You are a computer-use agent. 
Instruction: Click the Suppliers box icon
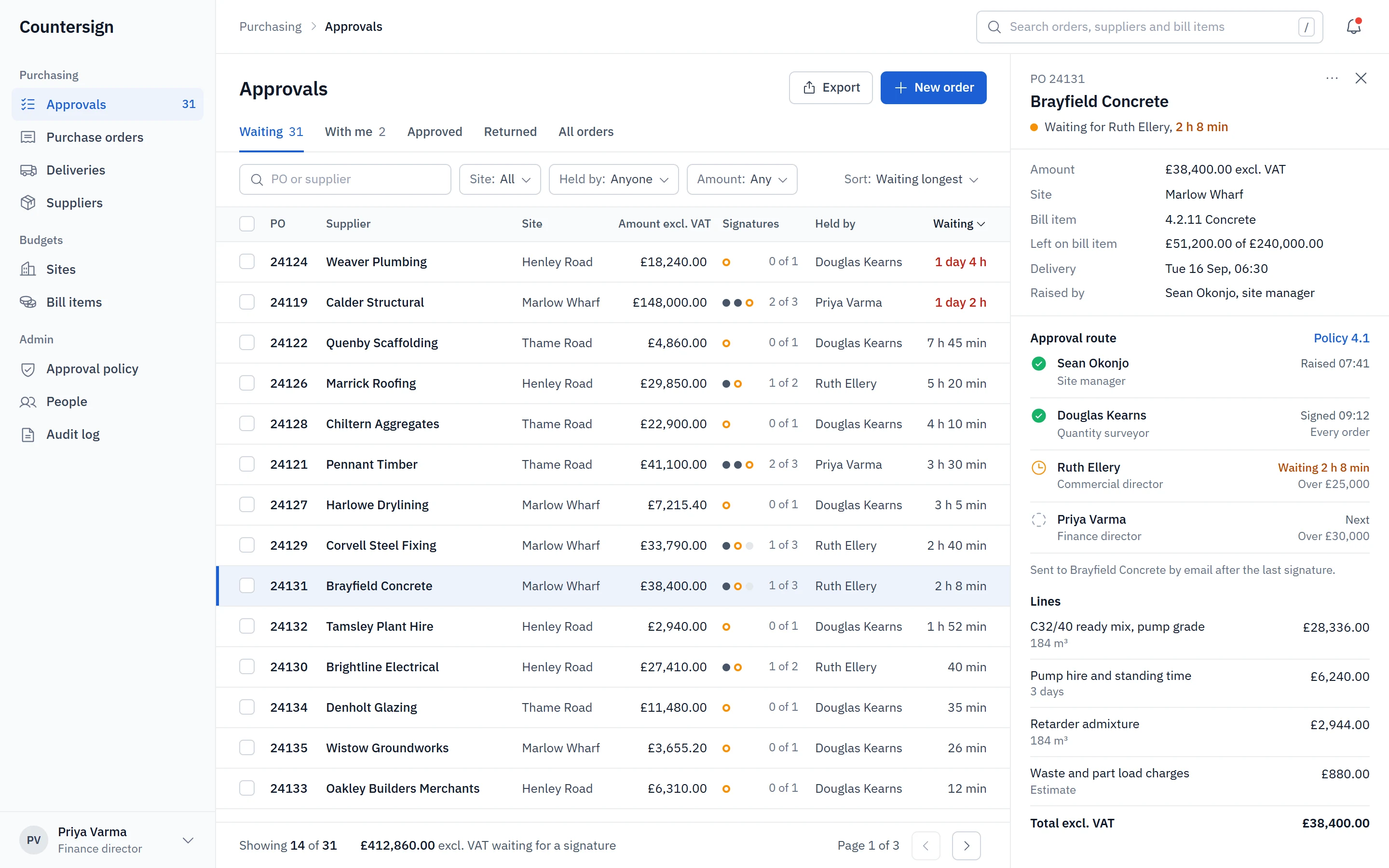click(x=28, y=203)
